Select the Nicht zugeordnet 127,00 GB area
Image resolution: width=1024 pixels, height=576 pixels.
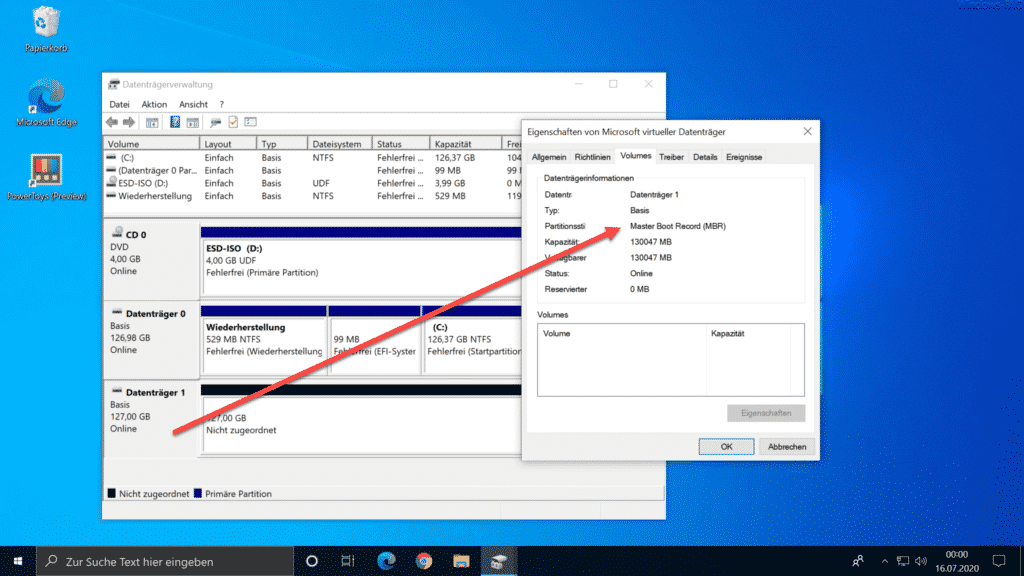click(361, 419)
